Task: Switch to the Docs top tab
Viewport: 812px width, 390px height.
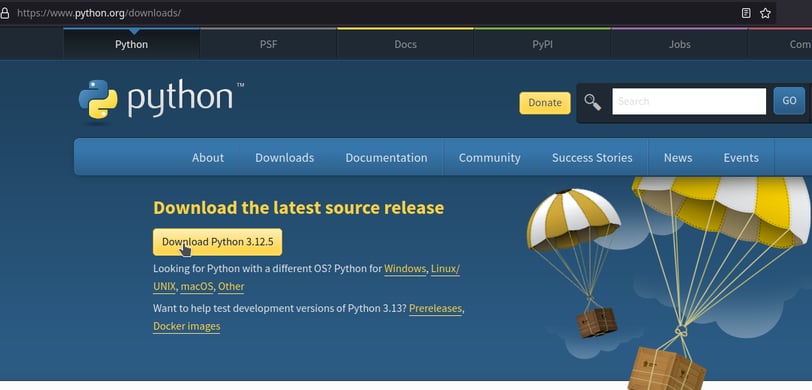Action: click(405, 44)
